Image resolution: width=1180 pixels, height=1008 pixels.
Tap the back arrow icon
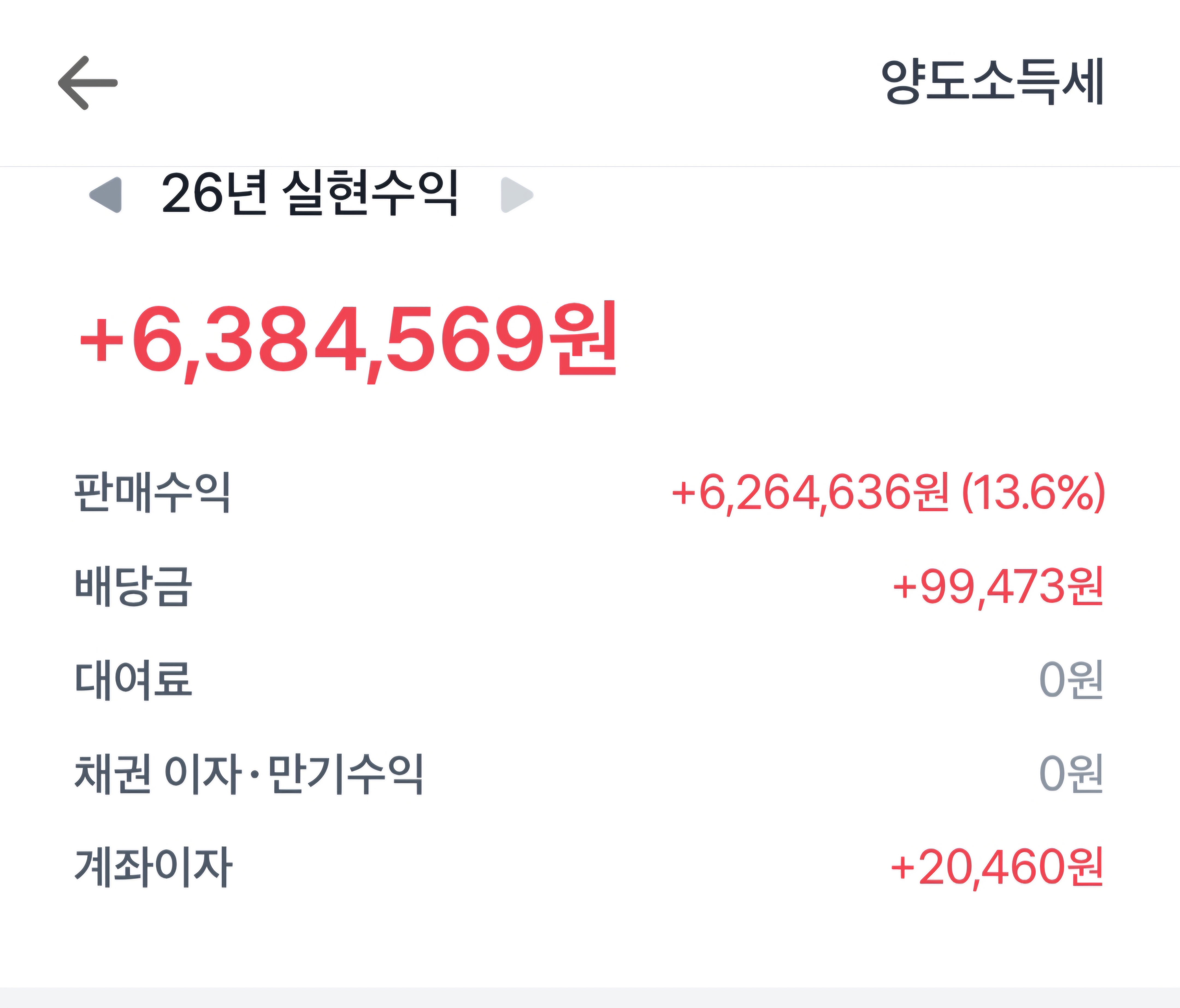(x=88, y=82)
